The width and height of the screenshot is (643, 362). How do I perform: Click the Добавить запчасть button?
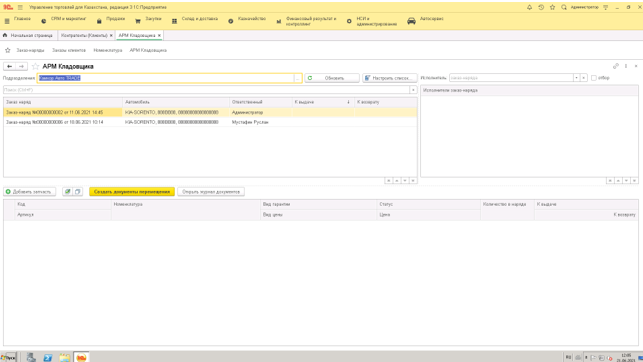click(30, 192)
